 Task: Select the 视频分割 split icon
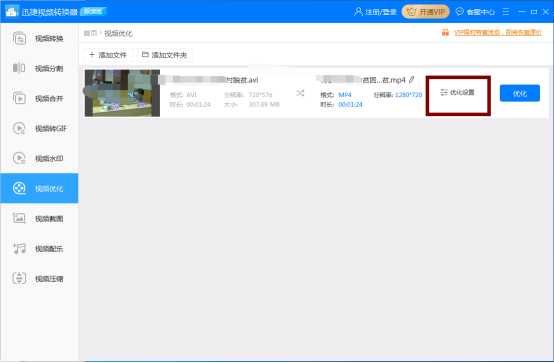19,68
